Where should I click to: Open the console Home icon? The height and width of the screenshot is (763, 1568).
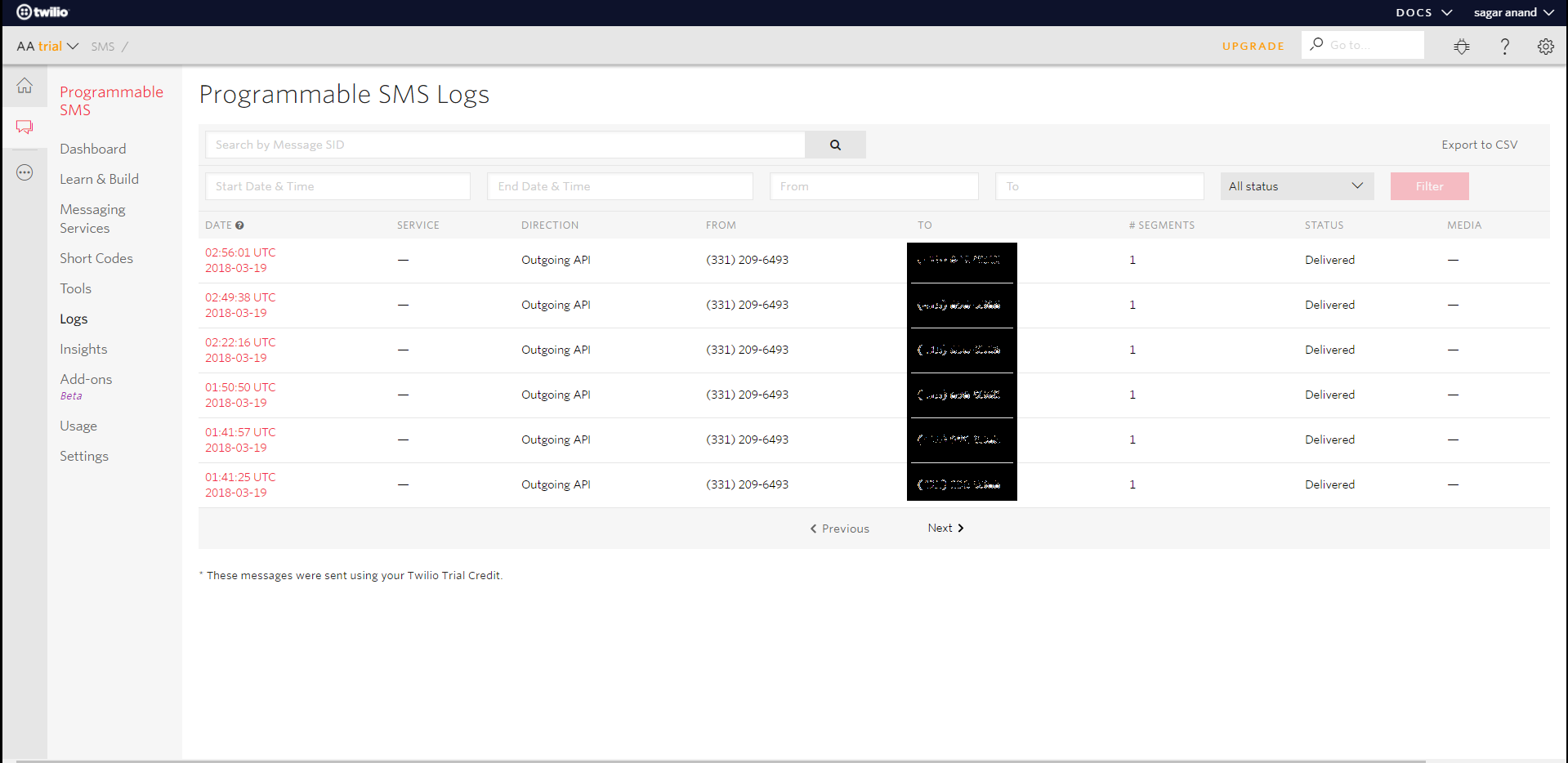pos(25,86)
